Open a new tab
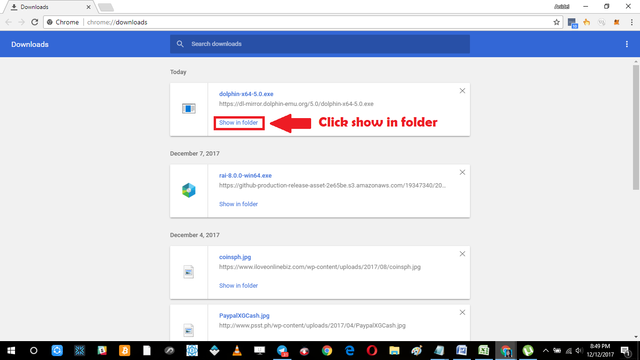The height and width of the screenshot is (360, 640). 106,7
